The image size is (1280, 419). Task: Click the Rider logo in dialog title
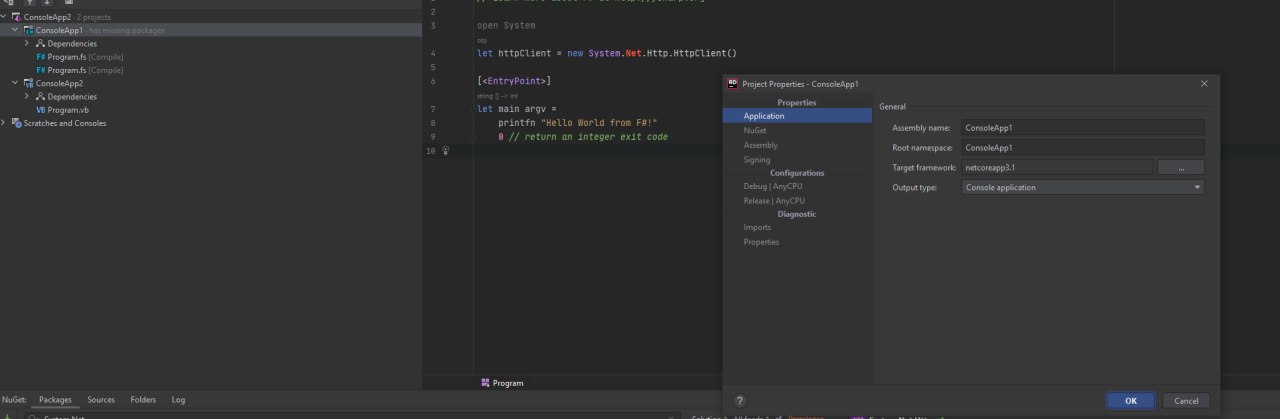pyautogui.click(x=733, y=84)
